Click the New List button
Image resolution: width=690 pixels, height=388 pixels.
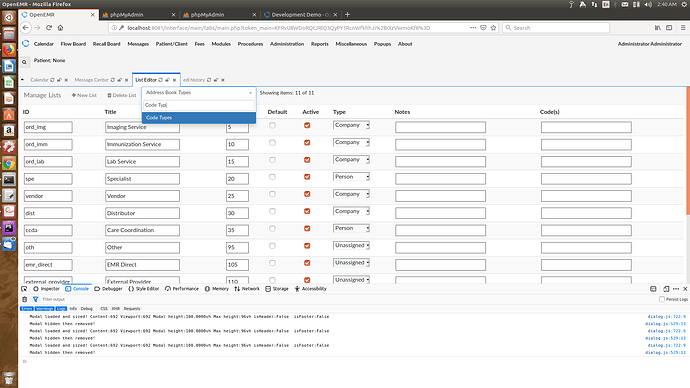click(x=84, y=95)
